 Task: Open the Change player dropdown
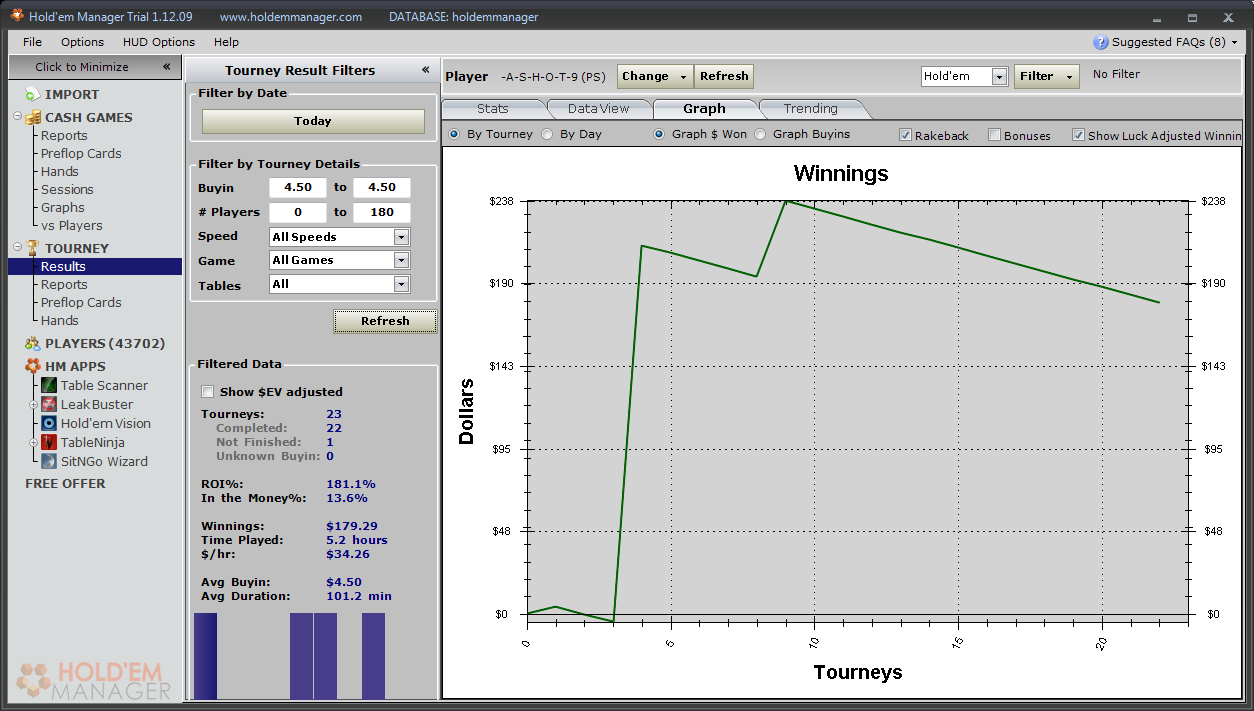655,76
